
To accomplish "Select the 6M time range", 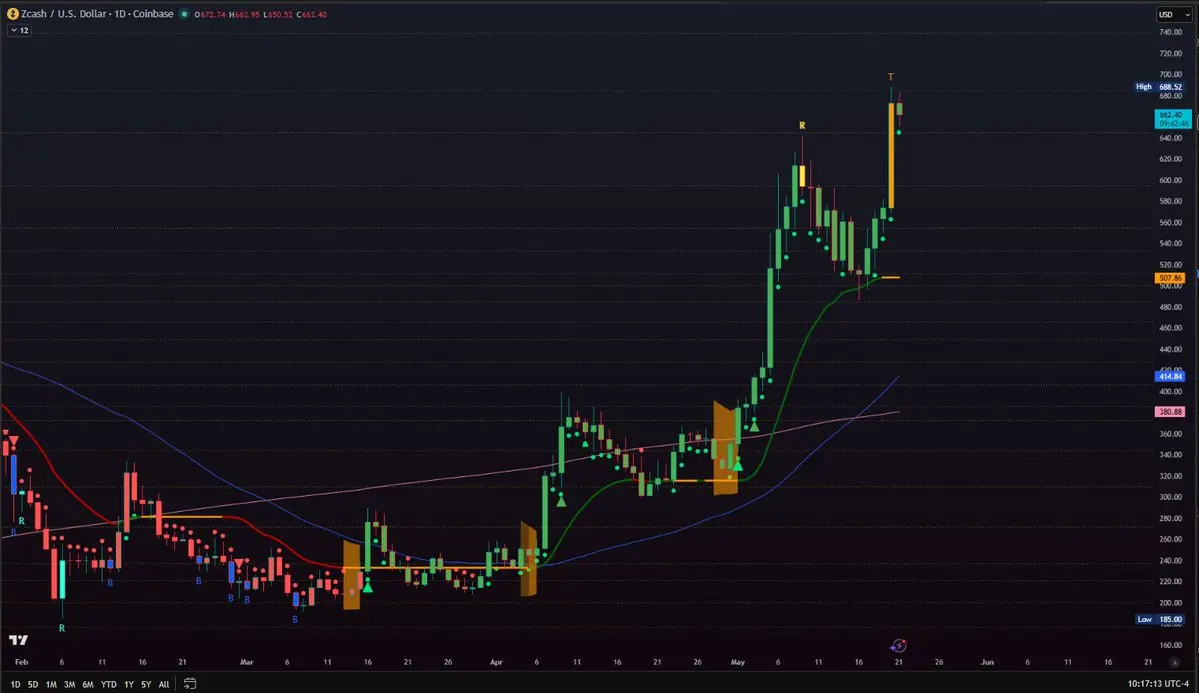I will coord(88,685).
